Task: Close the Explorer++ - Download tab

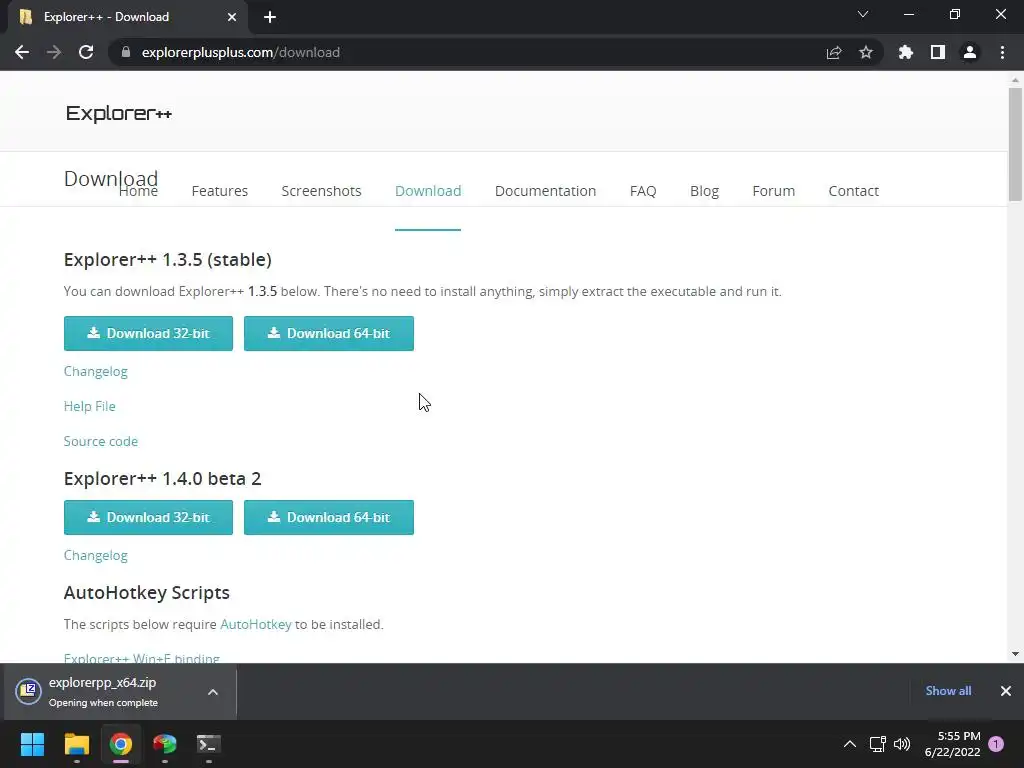Action: pyautogui.click(x=232, y=17)
